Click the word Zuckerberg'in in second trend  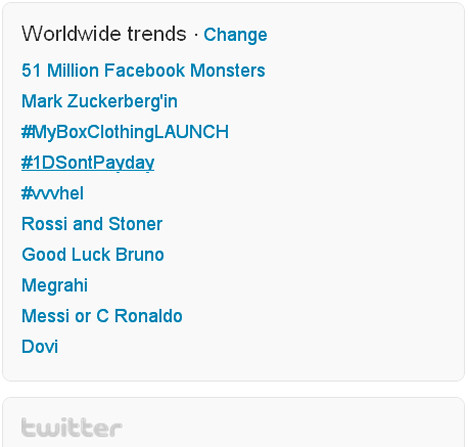point(122,101)
